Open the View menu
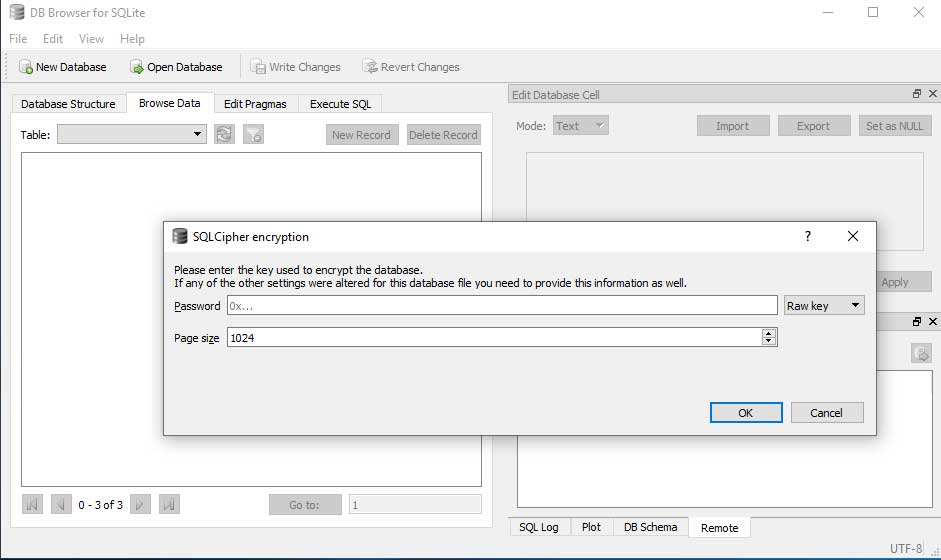 tap(91, 38)
